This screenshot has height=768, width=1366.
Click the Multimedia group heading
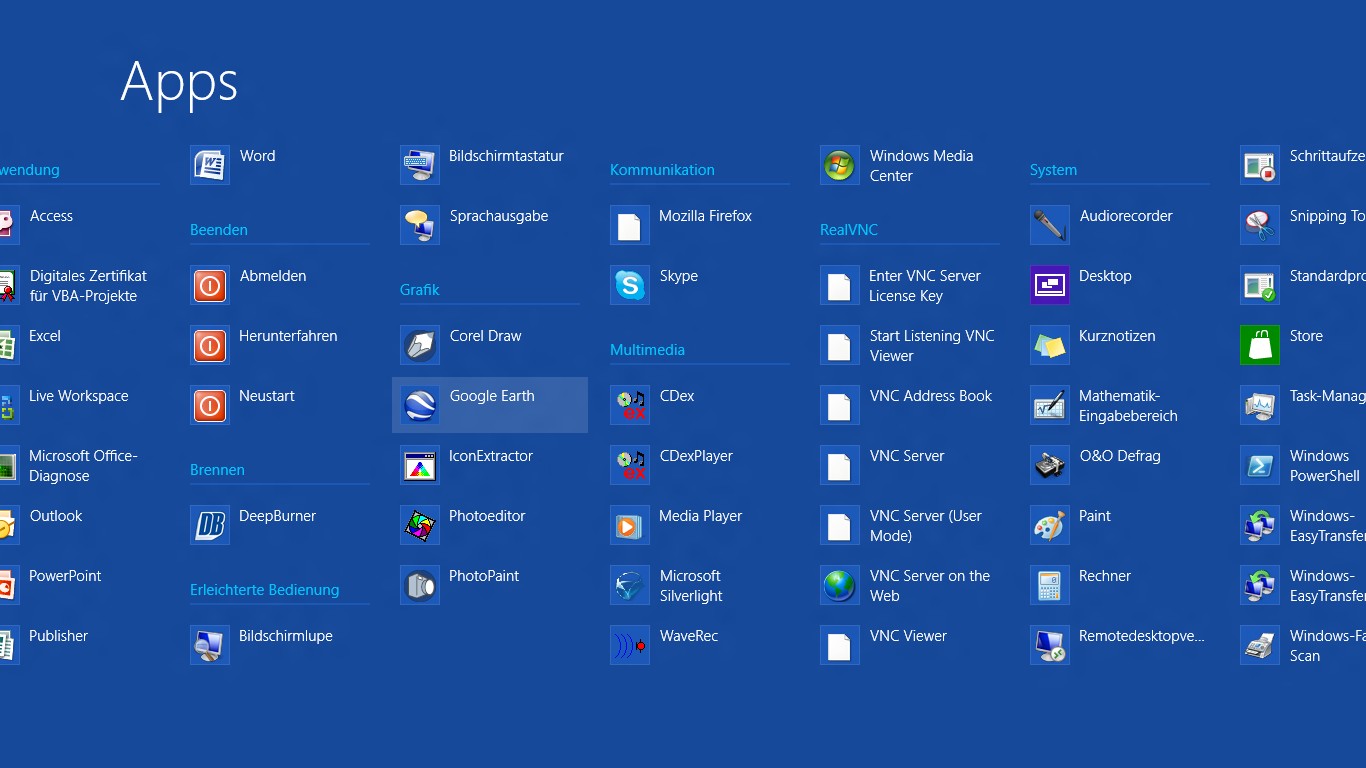coord(647,350)
